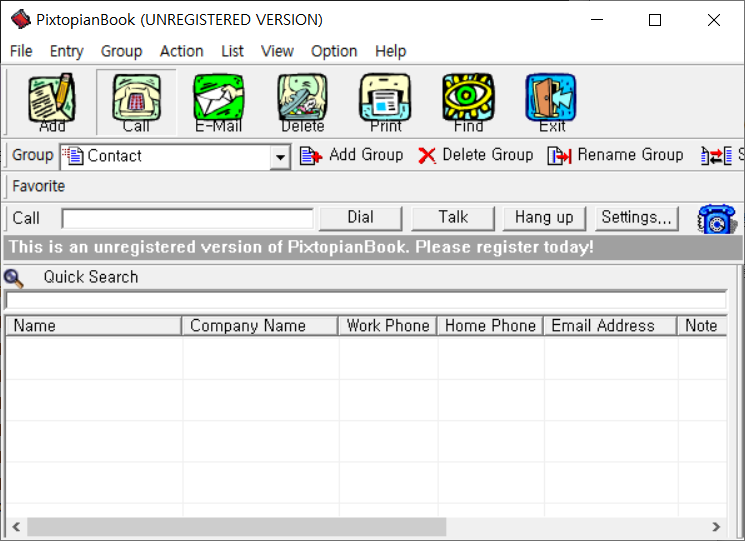Image resolution: width=745 pixels, height=541 pixels.
Task: Expand the Group combo box arrow
Action: pyautogui.click(x=280, y=157)
